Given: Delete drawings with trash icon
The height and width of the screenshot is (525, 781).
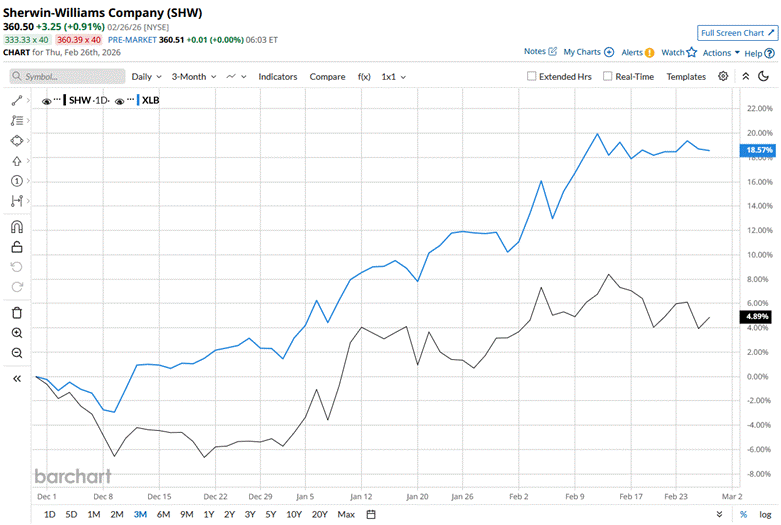Looking at the screenshot, I should [x=16, y=313].
